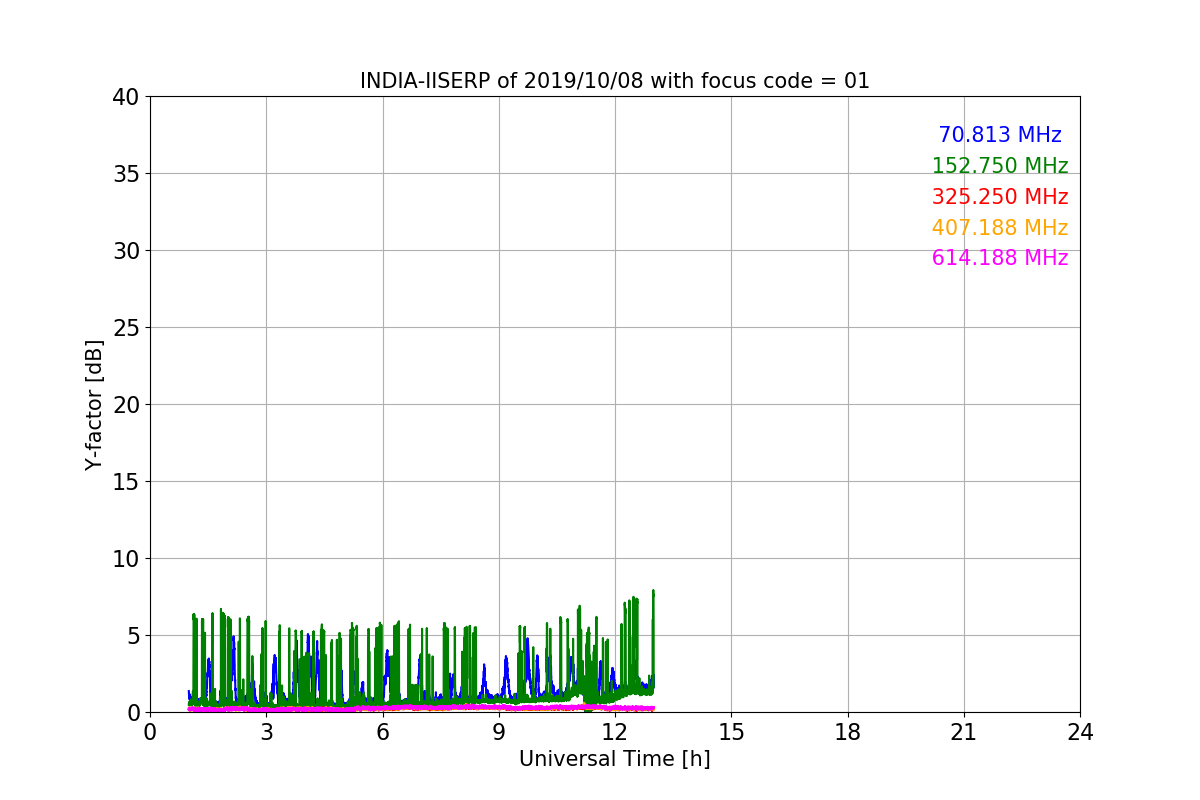Click the y-axis tick label 30
This screenshot has height=800, width=1200.
(125, 251)
